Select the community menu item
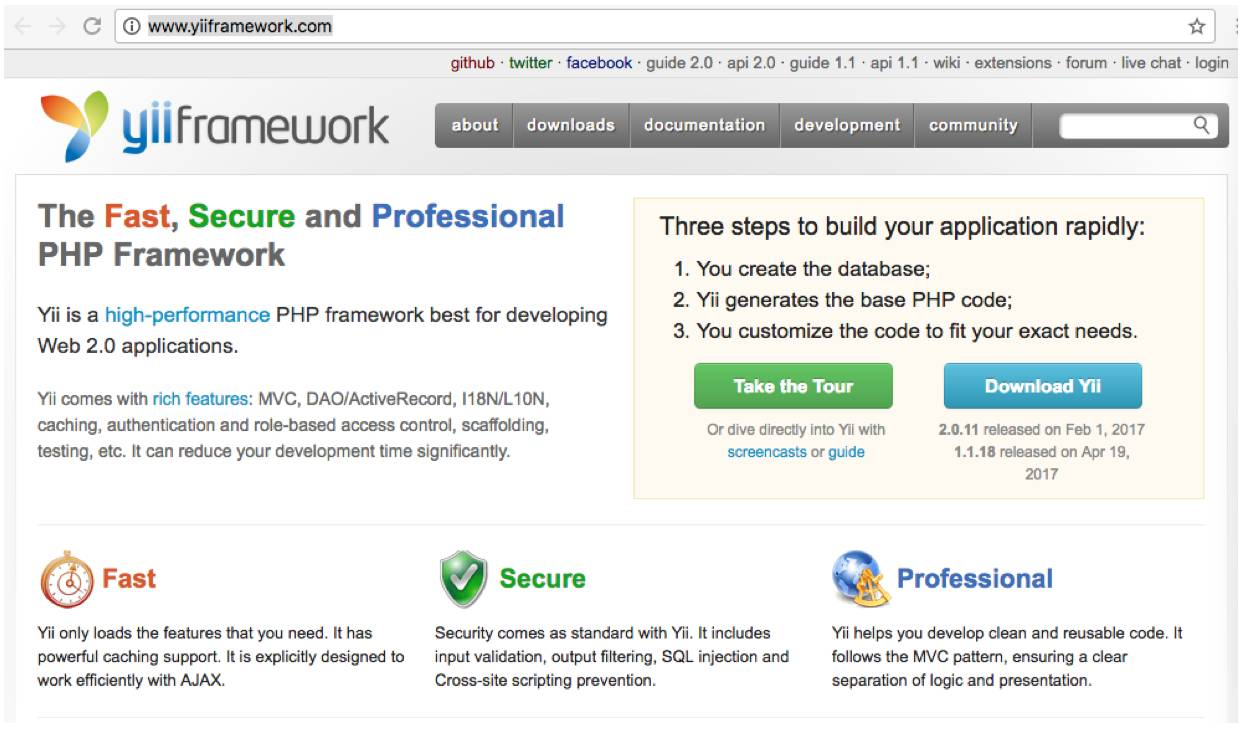The width and height of the screenshot is (1244, 730). pos(973,125)
